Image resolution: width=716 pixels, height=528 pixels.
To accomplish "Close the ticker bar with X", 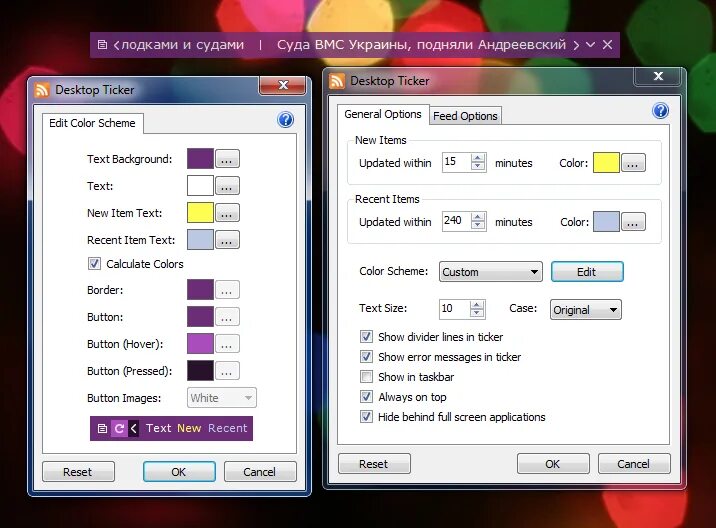I will tap(607, 45).
